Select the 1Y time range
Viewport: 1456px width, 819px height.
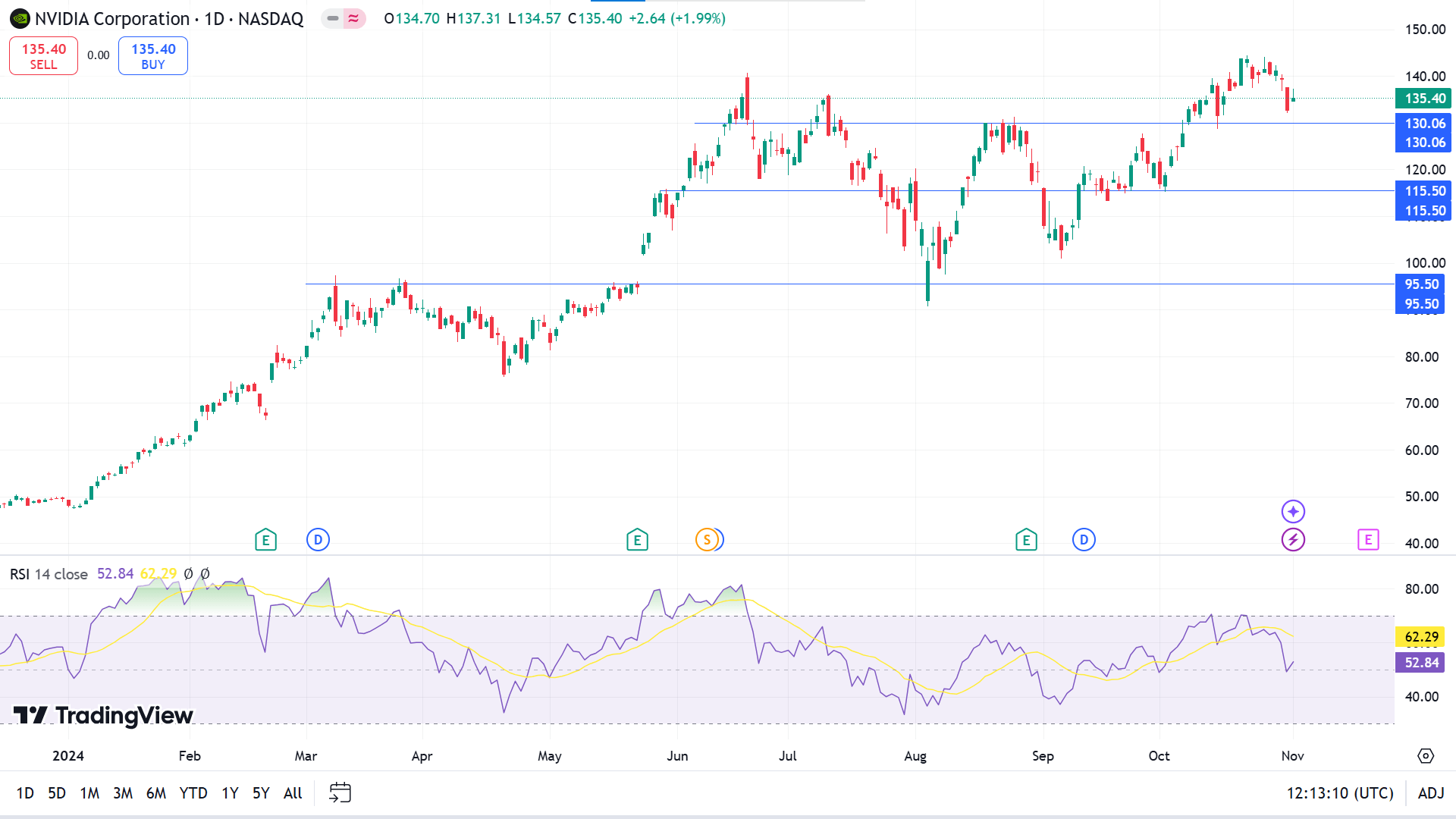coord(230,792)
